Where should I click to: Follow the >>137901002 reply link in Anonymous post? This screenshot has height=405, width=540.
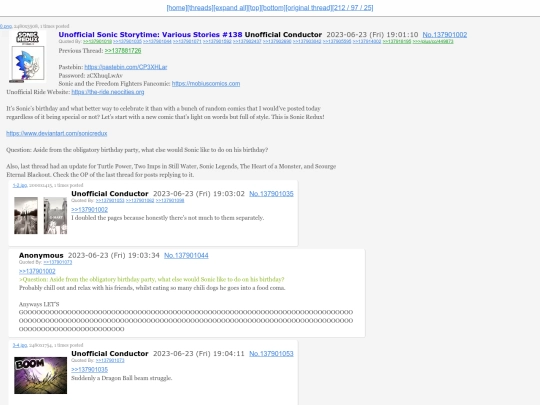coord(37,271)
